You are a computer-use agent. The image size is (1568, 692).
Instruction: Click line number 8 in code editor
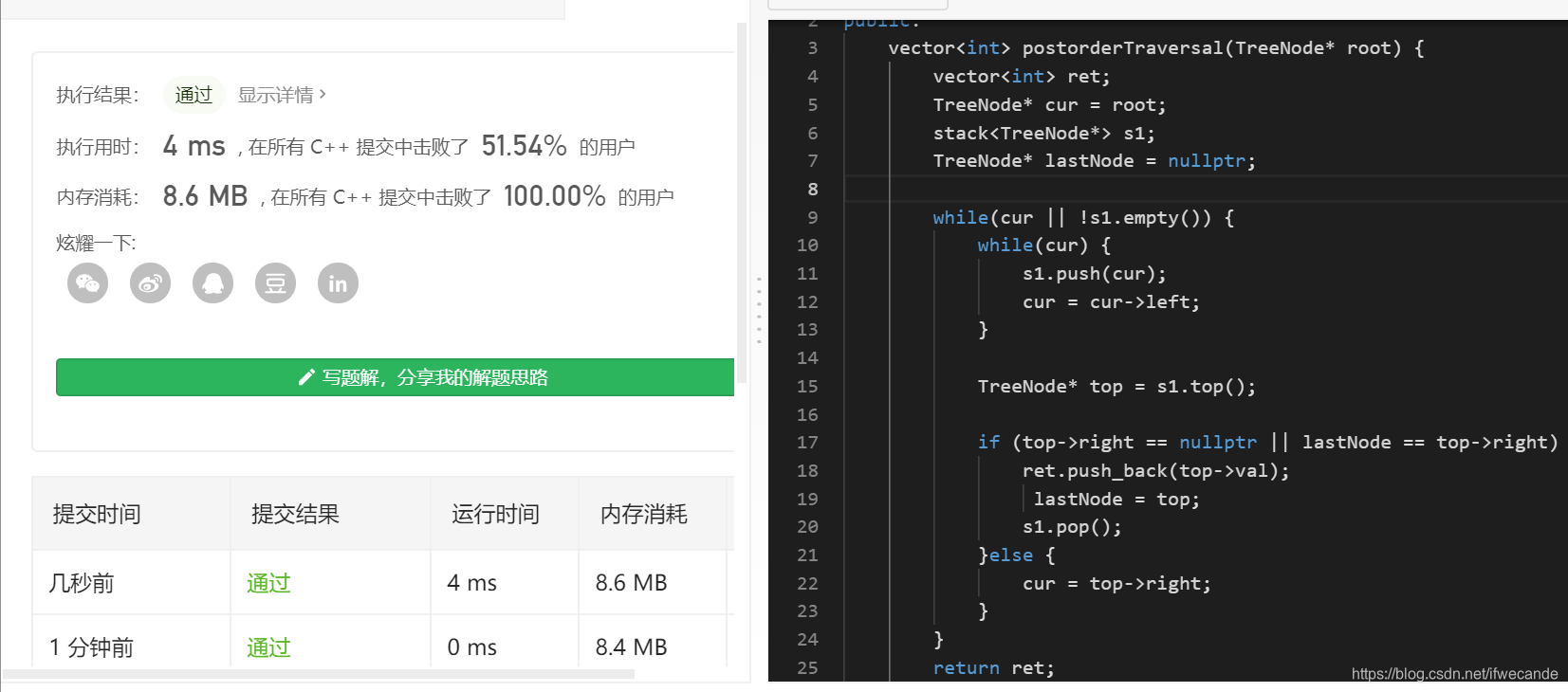coord(812,189)
